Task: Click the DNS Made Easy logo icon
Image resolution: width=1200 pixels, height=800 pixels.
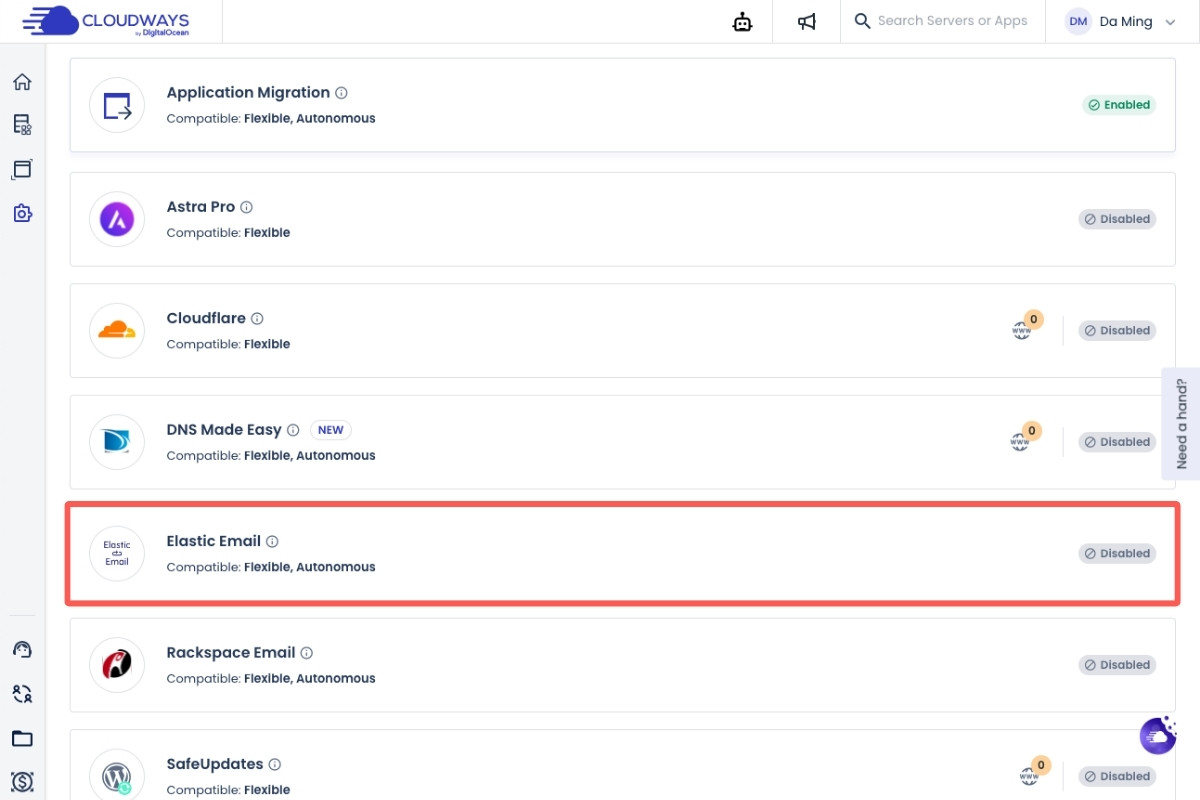Action: 117,442
